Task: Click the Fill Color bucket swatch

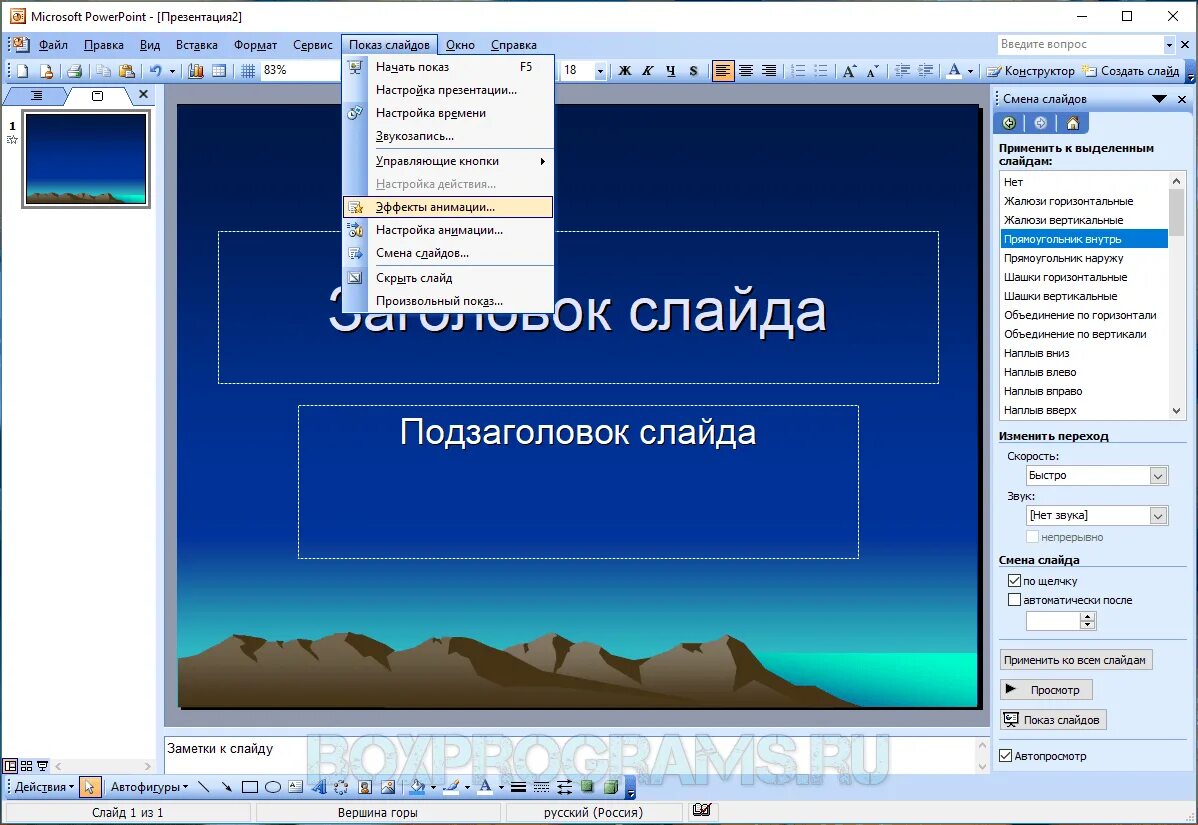Action: tap(417, 787)
